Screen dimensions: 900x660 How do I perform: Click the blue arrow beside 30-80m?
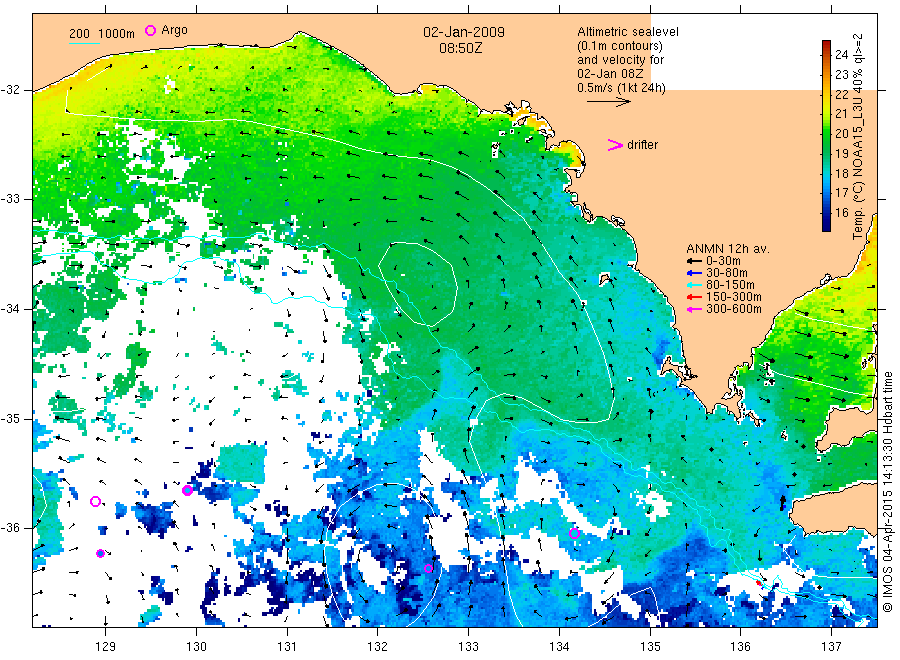(695, 273)
